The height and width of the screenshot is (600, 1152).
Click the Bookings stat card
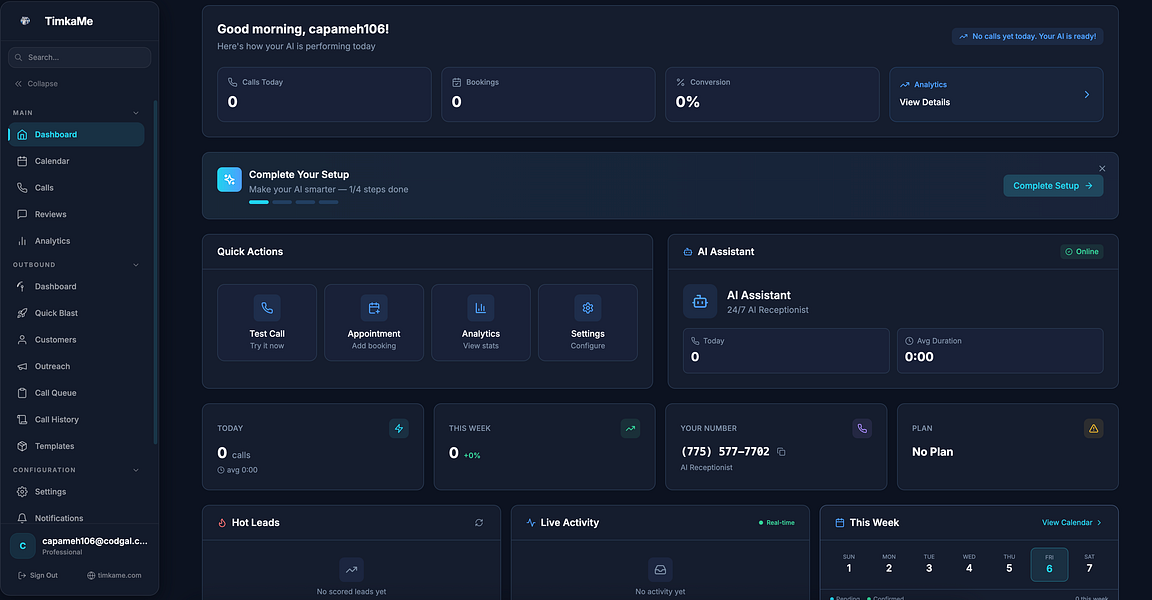[548, 95]
